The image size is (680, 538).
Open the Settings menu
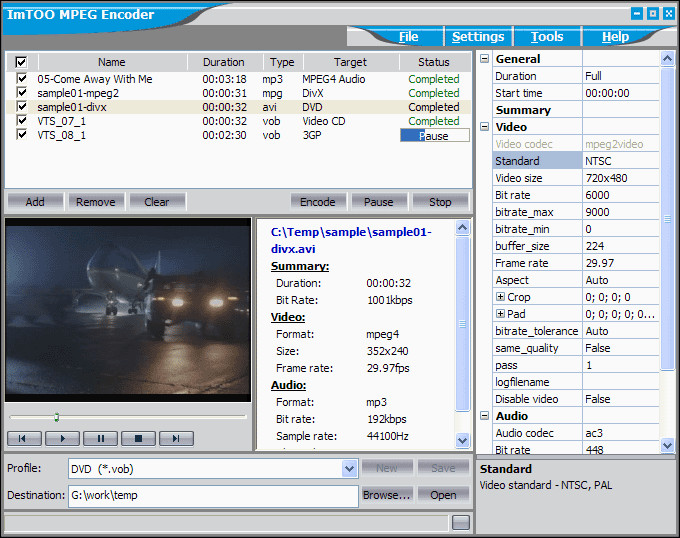tap(478, 37)
